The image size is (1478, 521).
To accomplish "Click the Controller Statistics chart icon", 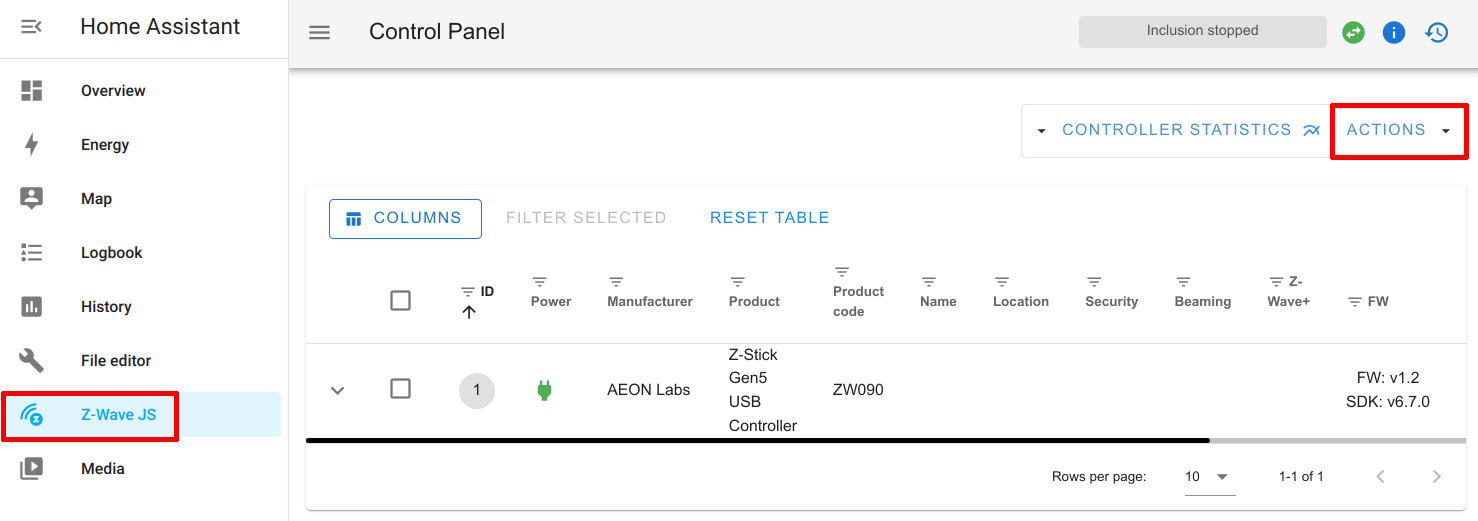I will click(x=1311, y=130).
